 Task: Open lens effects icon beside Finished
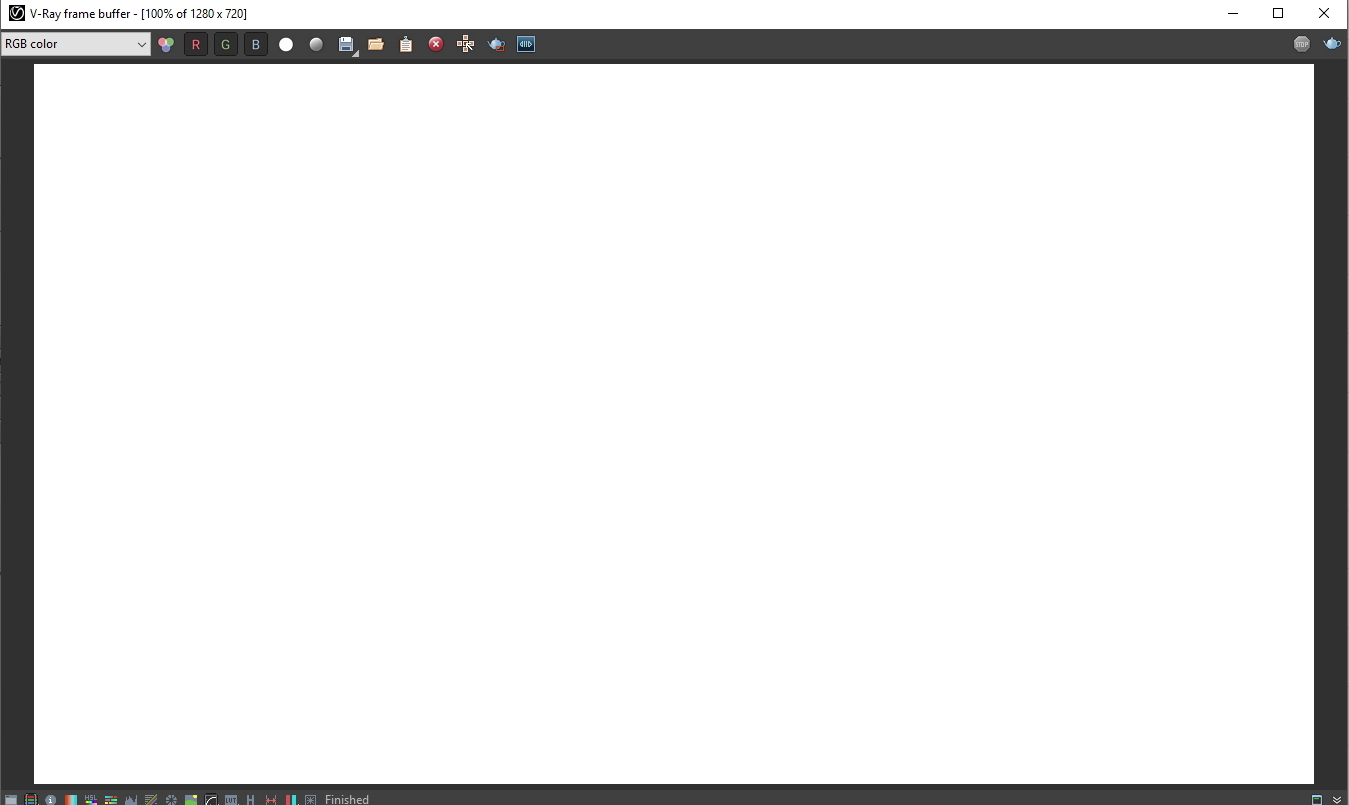pos(310,799)
